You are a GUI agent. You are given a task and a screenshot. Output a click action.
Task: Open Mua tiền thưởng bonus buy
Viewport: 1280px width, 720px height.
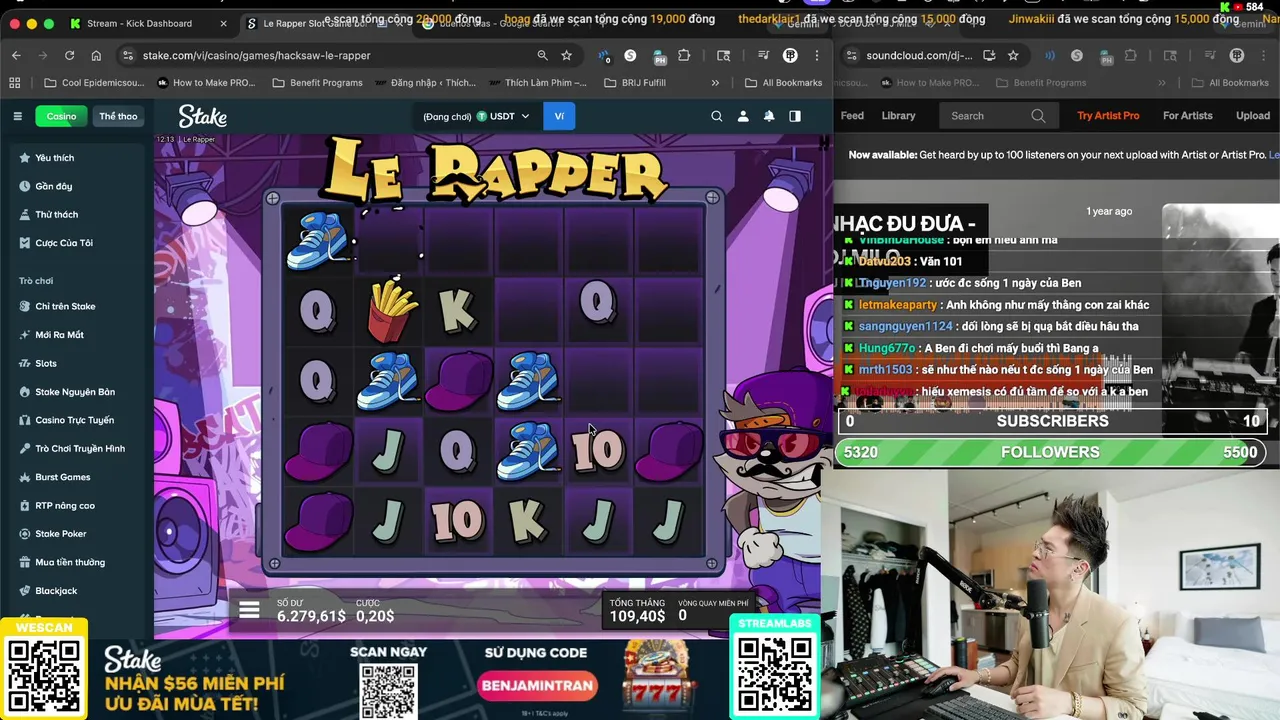tap(62, 562)
